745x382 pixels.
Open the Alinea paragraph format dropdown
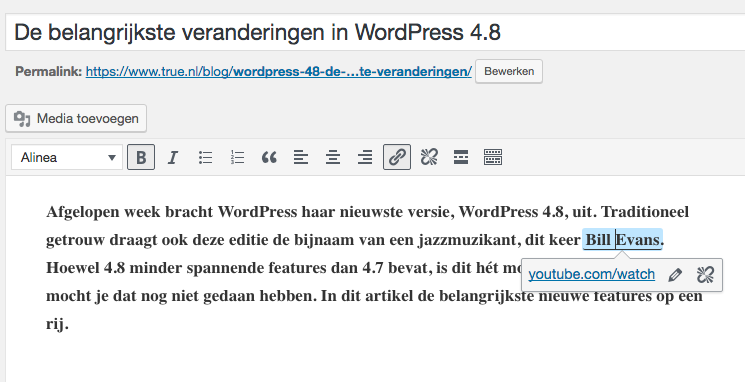pos(67,157)
